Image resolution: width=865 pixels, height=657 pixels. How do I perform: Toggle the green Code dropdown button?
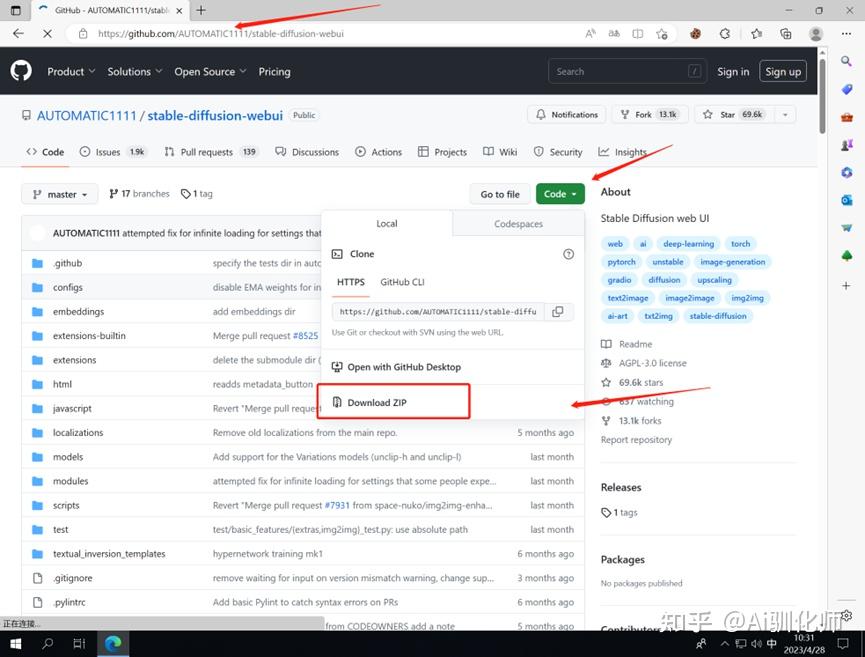(560, 194)
